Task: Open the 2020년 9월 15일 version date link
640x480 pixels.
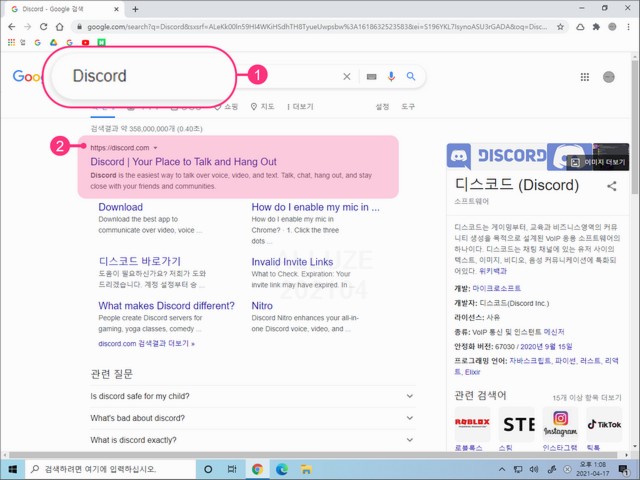Action: (x=546, y=347)
